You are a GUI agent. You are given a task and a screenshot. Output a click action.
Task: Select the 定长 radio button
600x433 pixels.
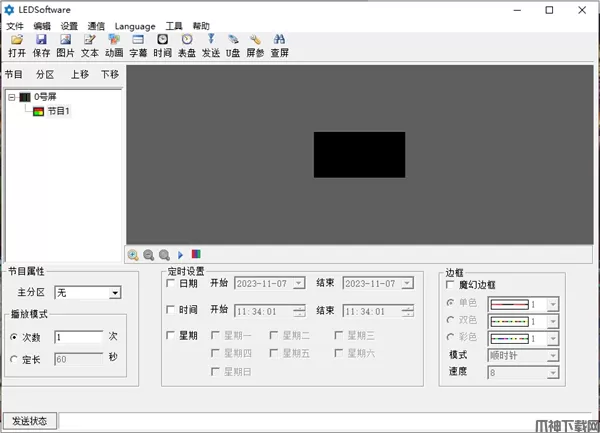tap(14, 358)
